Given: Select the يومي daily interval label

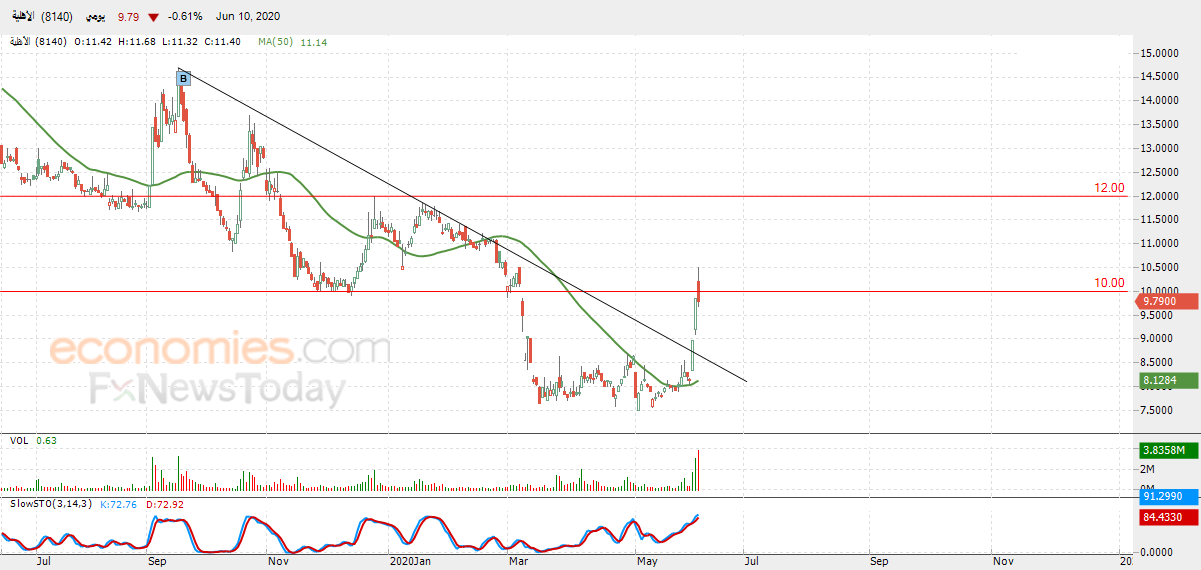Looking at the screenshot, I should click(94, 17).
